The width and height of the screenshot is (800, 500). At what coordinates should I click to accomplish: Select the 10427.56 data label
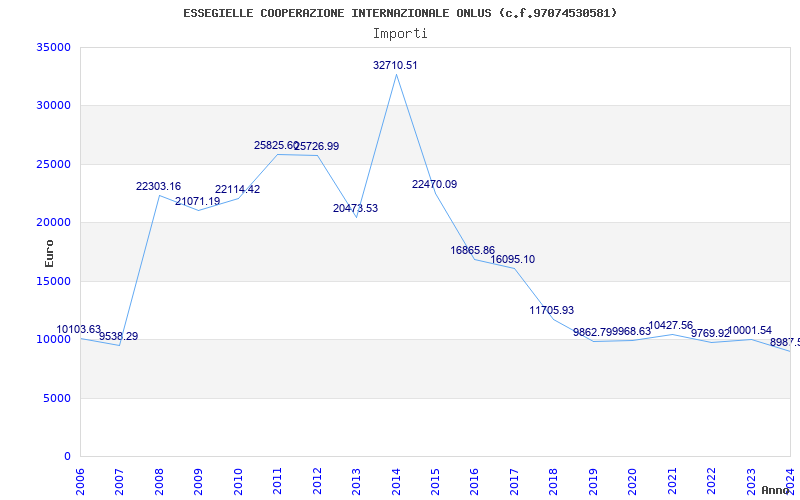pyautogui.click(x=670, y=326)
